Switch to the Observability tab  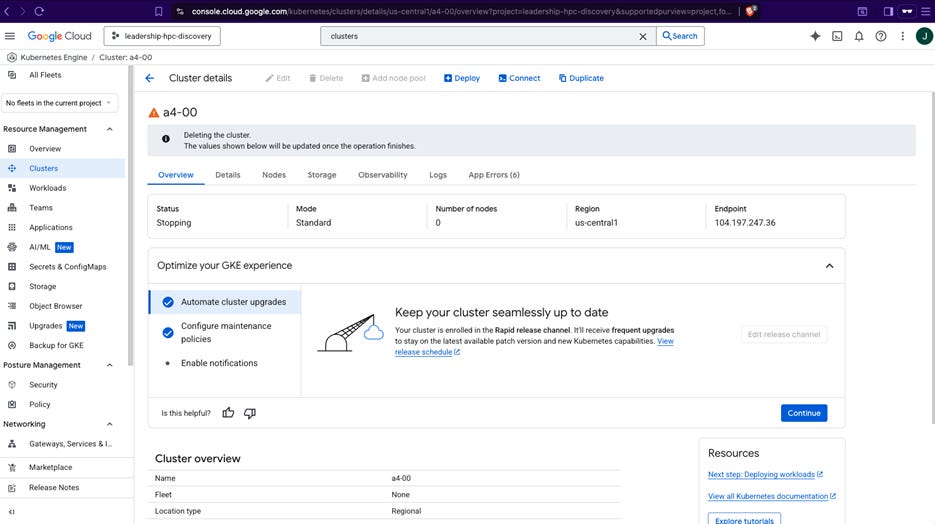coord(383,175)
